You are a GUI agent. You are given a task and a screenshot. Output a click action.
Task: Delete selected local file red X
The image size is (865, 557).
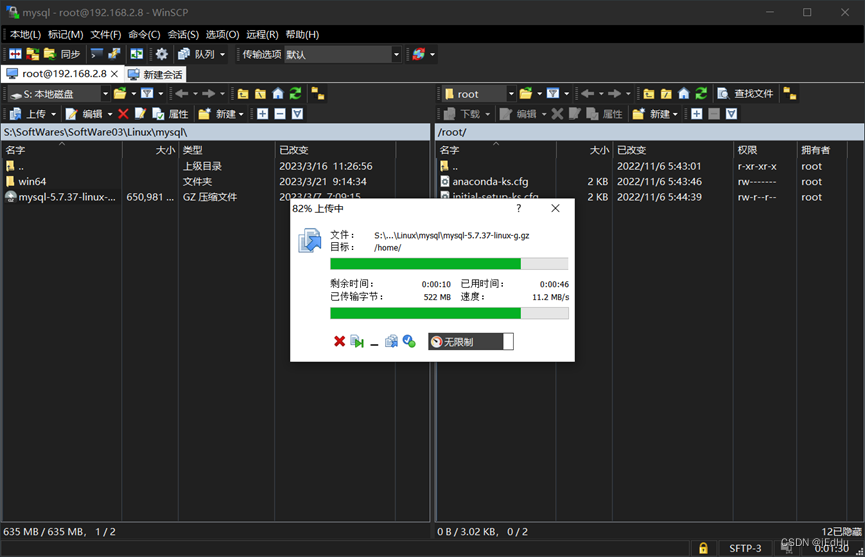coord(123,114)
